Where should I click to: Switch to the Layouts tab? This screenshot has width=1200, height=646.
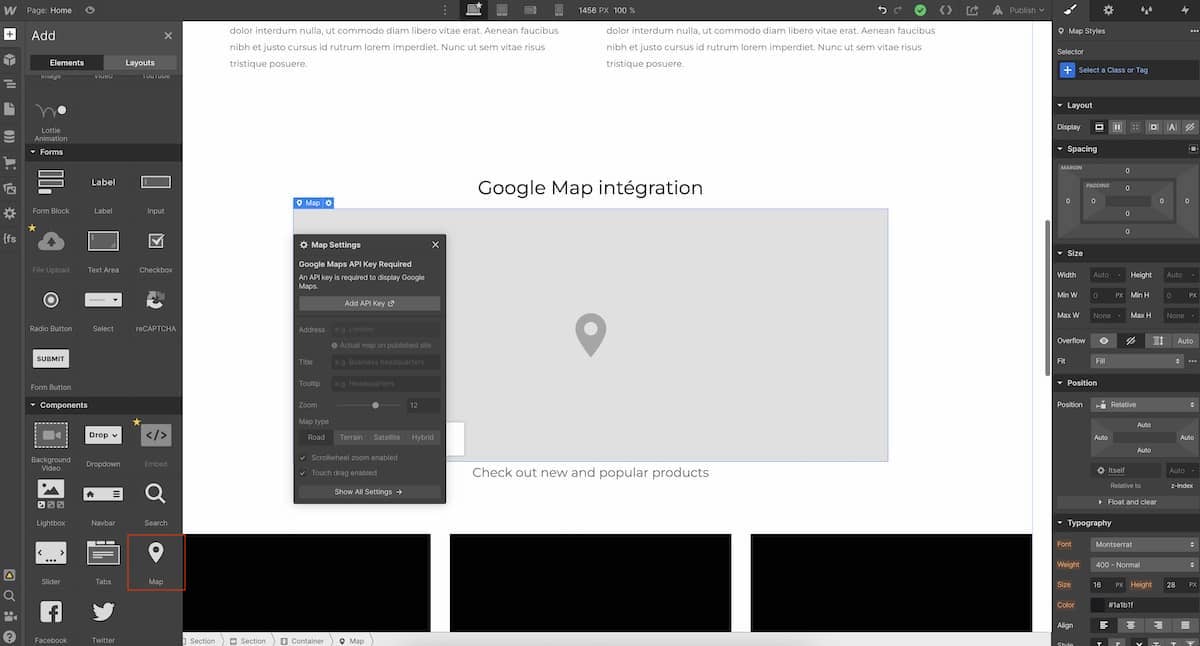coord(140,62)
